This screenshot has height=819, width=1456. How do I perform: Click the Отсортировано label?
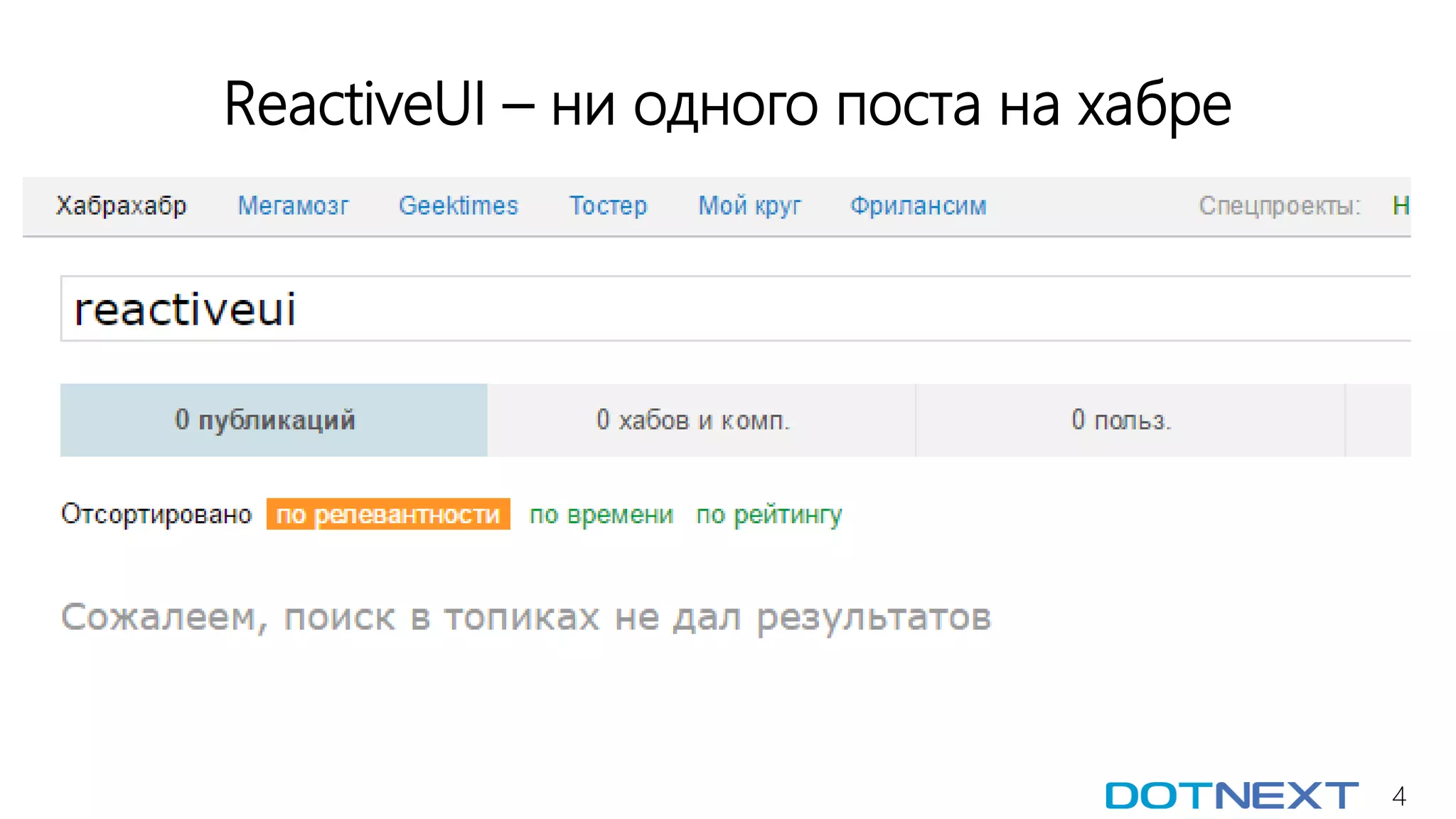click(156, 514)
